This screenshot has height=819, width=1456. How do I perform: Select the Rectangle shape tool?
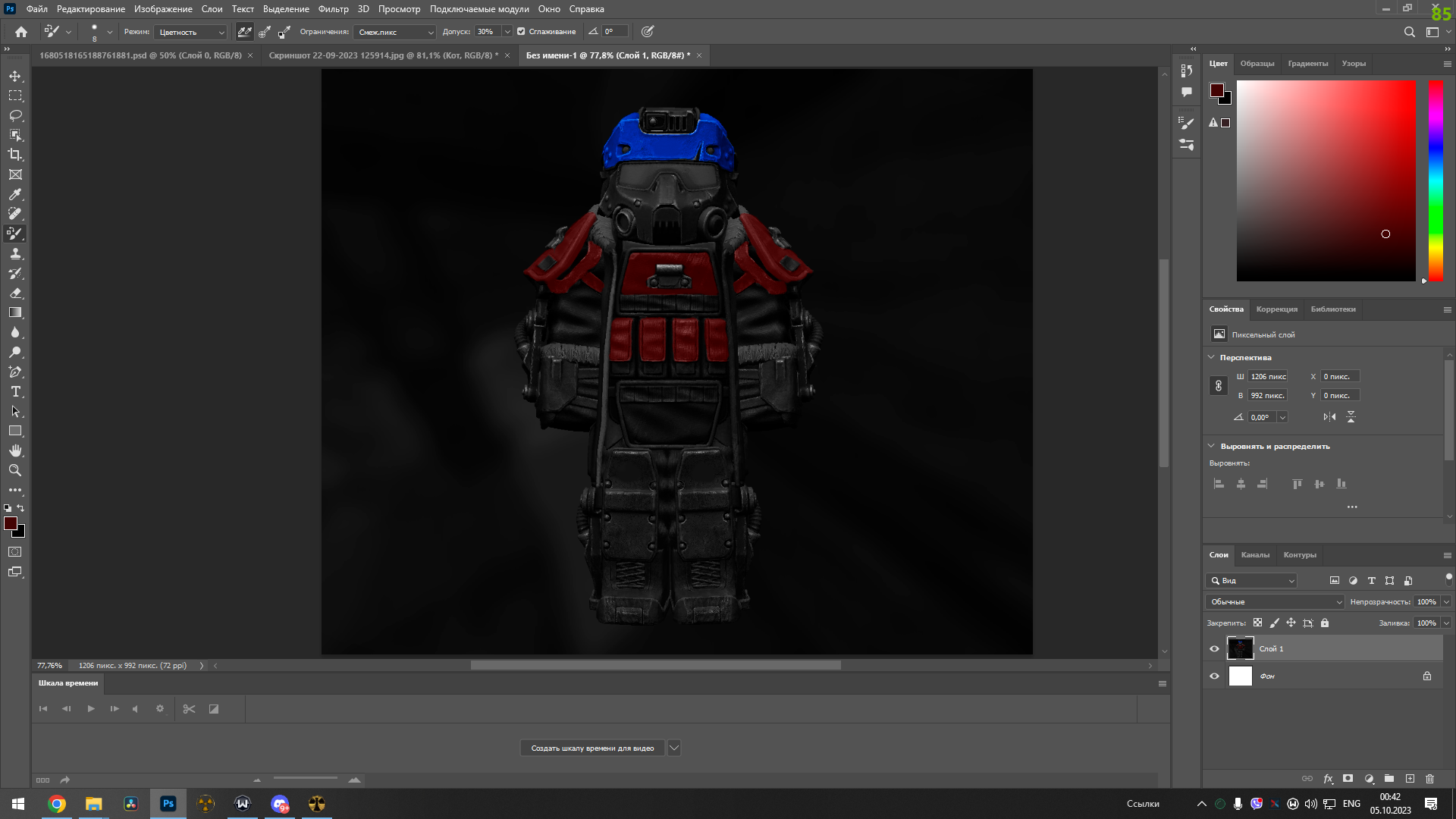(15, 431)
